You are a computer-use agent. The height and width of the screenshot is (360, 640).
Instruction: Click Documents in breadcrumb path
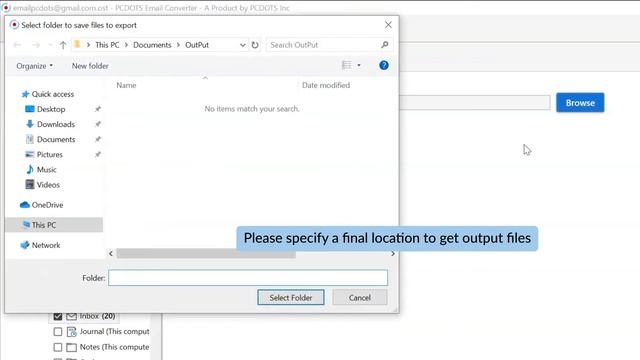coord(152,45)
